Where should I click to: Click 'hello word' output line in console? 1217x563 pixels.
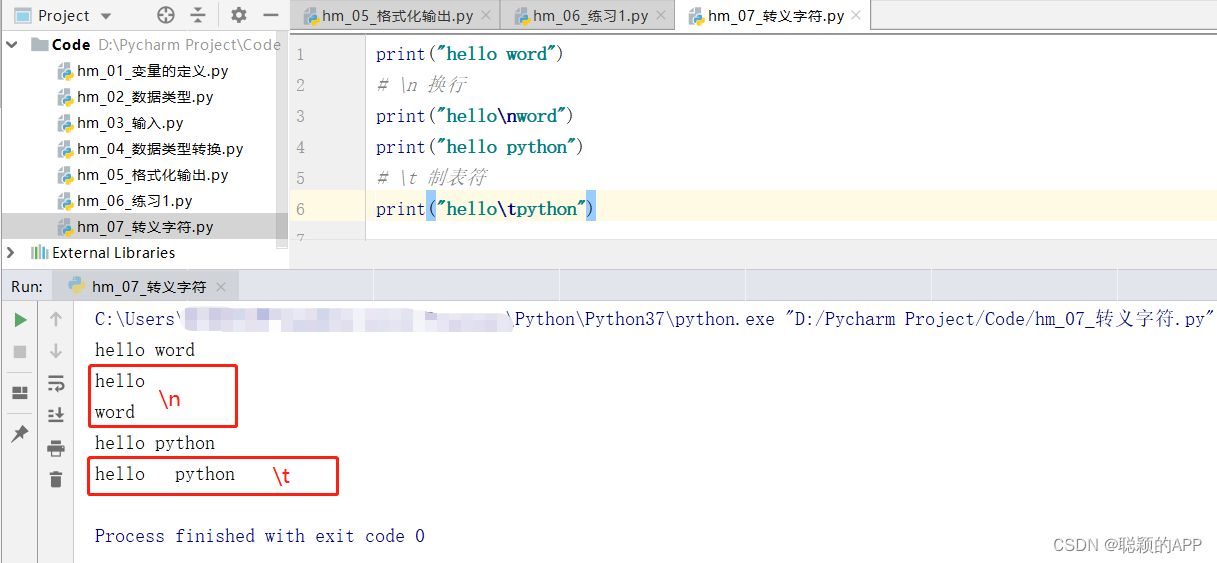[145, 350]
